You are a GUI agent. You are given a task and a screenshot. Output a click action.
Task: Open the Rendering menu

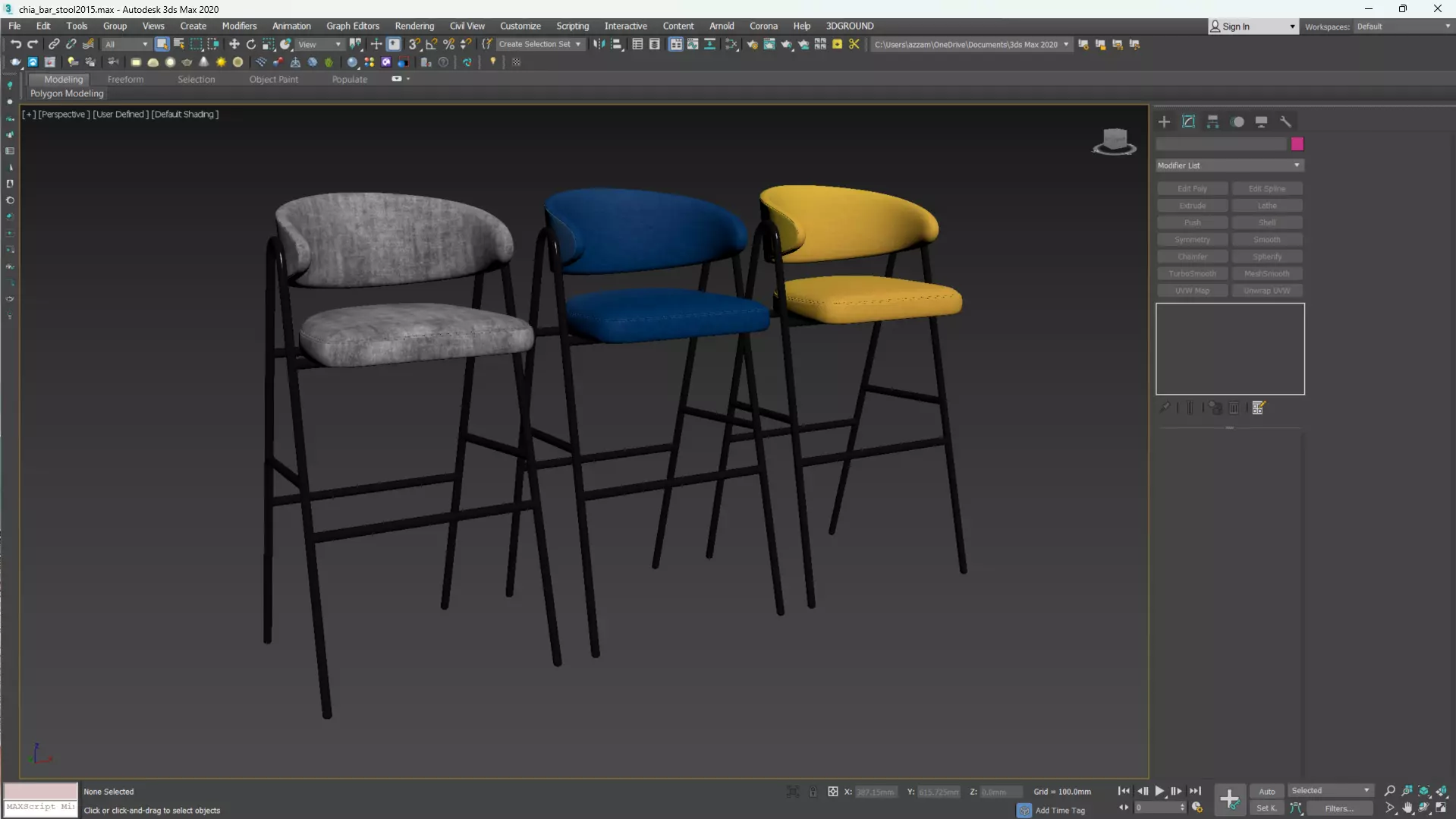[414, 26]
